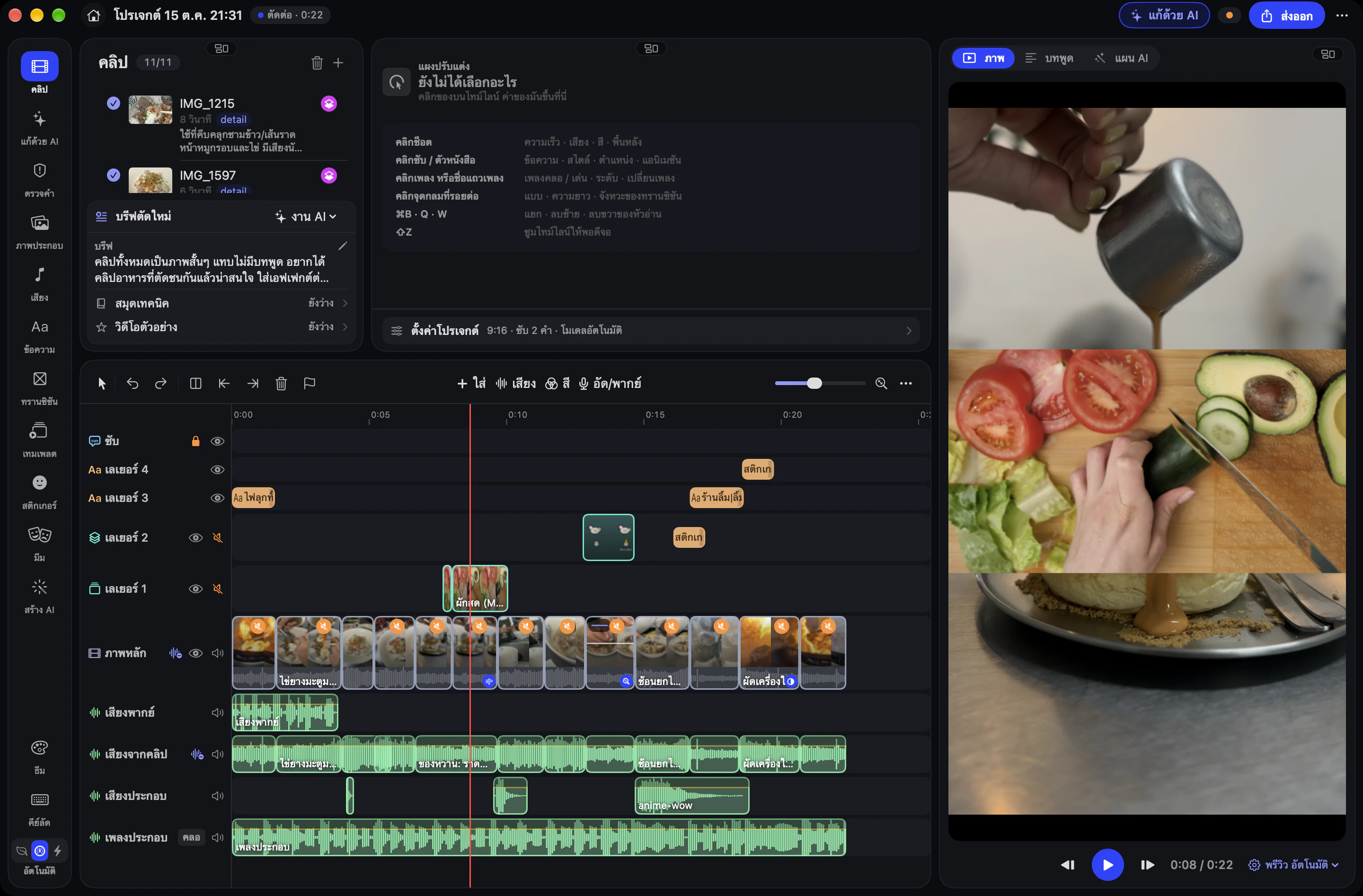Switch to the แผน AI tab

[x=1121, y=58]
